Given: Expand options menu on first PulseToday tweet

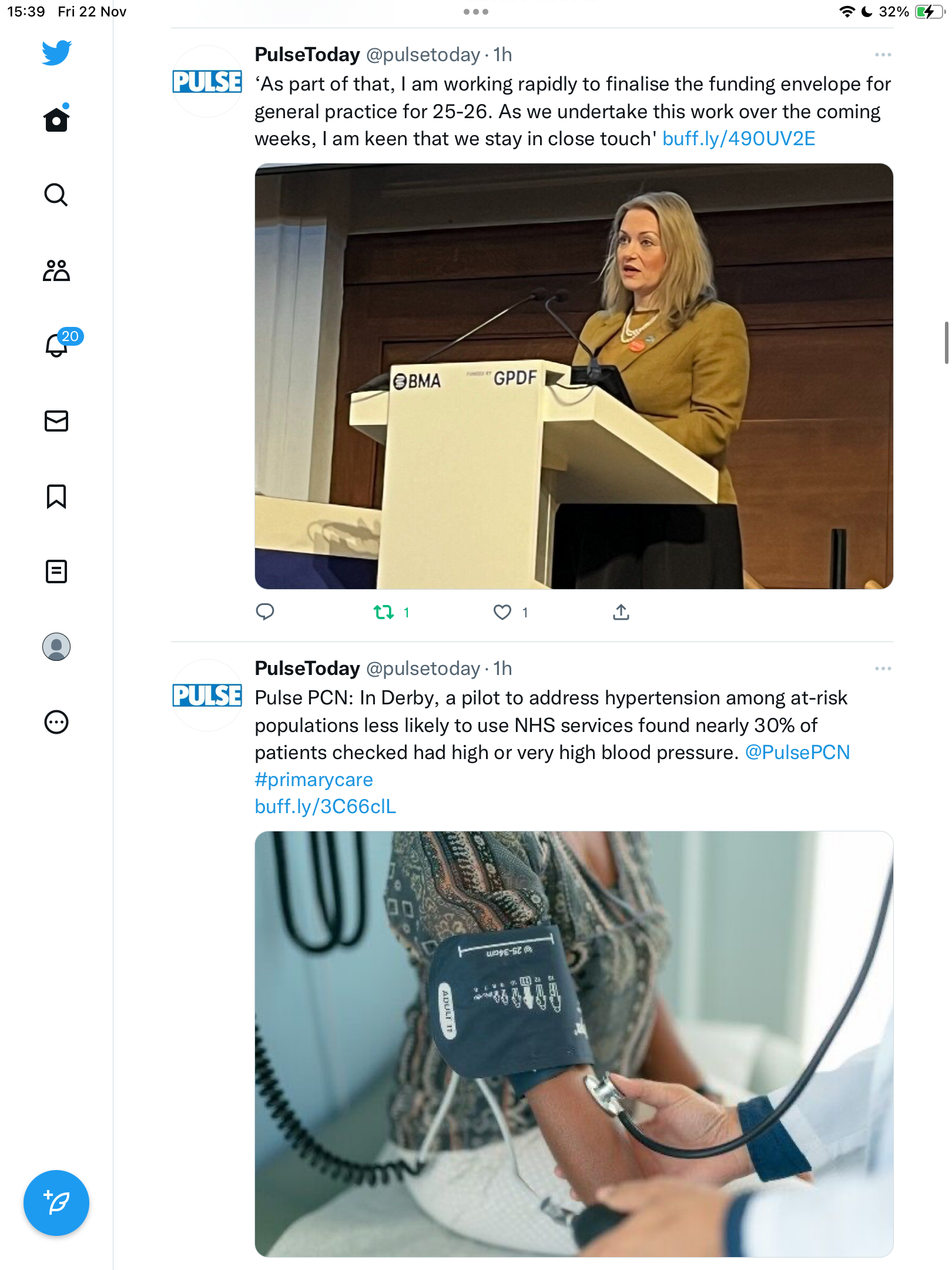Looking at the screenshot, I should tap(883, 55).
